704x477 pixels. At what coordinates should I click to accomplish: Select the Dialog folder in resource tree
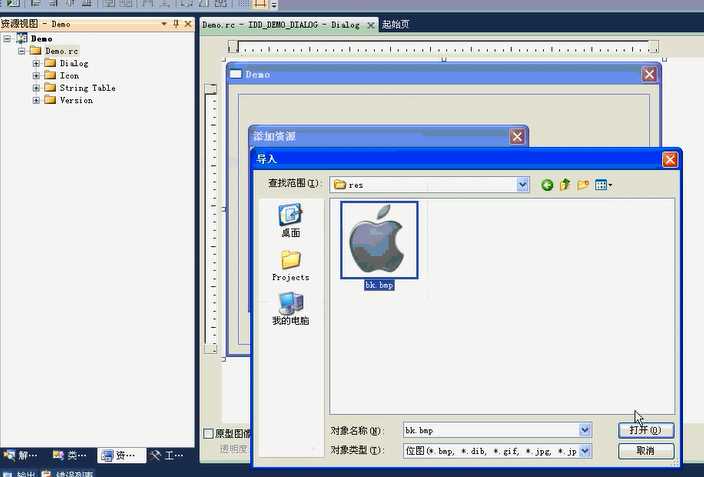point(74,63)
